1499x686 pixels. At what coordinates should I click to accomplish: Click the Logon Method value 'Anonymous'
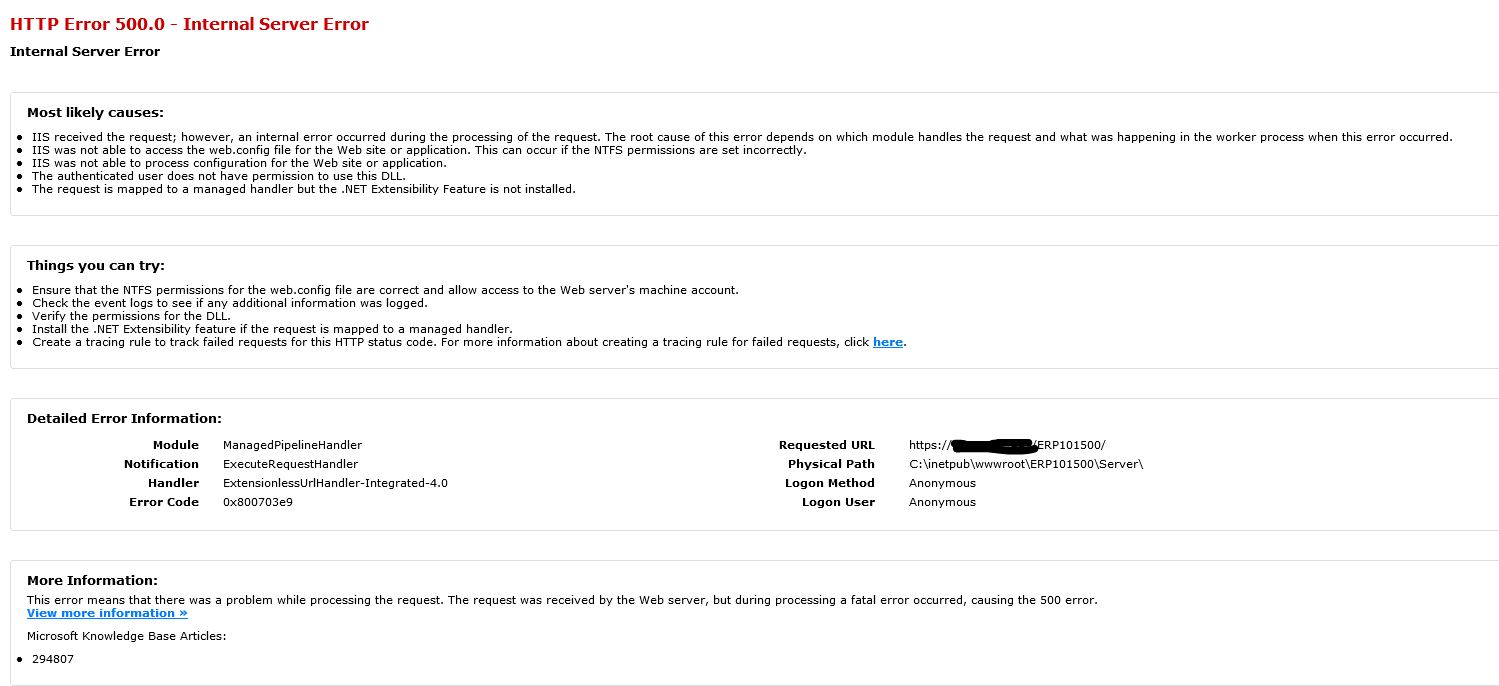tap(942, 483)
